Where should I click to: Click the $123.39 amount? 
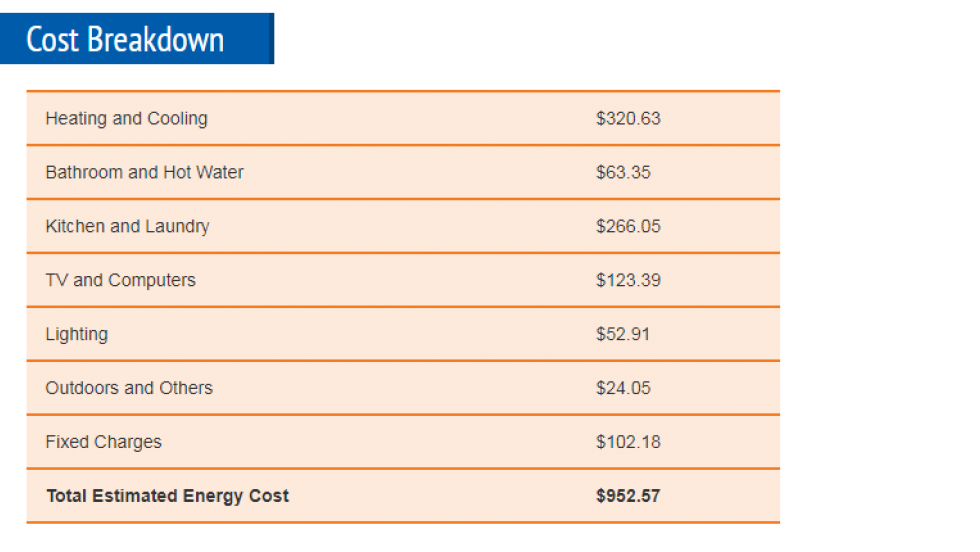628,280
